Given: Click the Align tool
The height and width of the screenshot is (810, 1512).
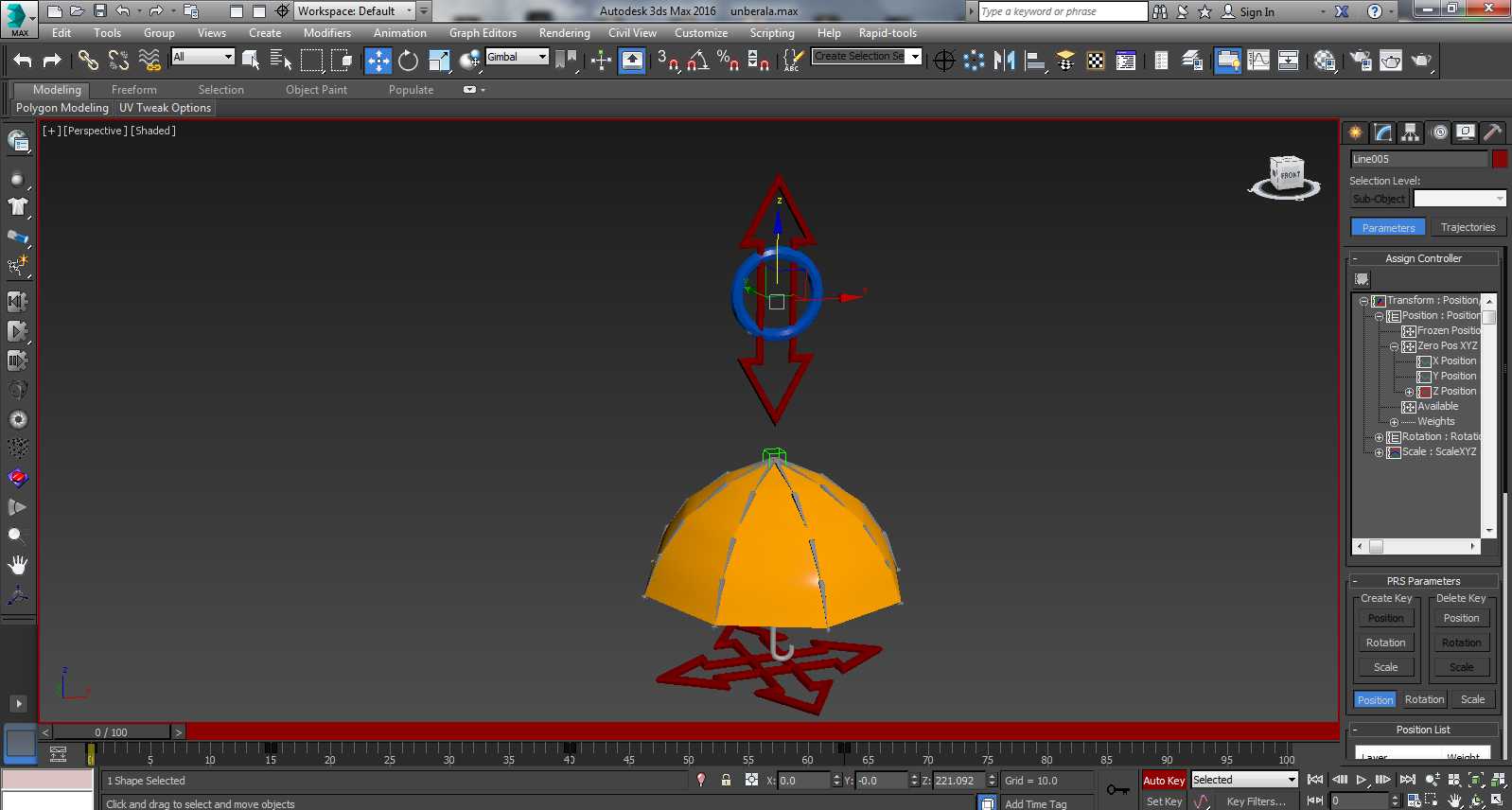Looking at the screenshot, I should click(x=1035, y=61).
